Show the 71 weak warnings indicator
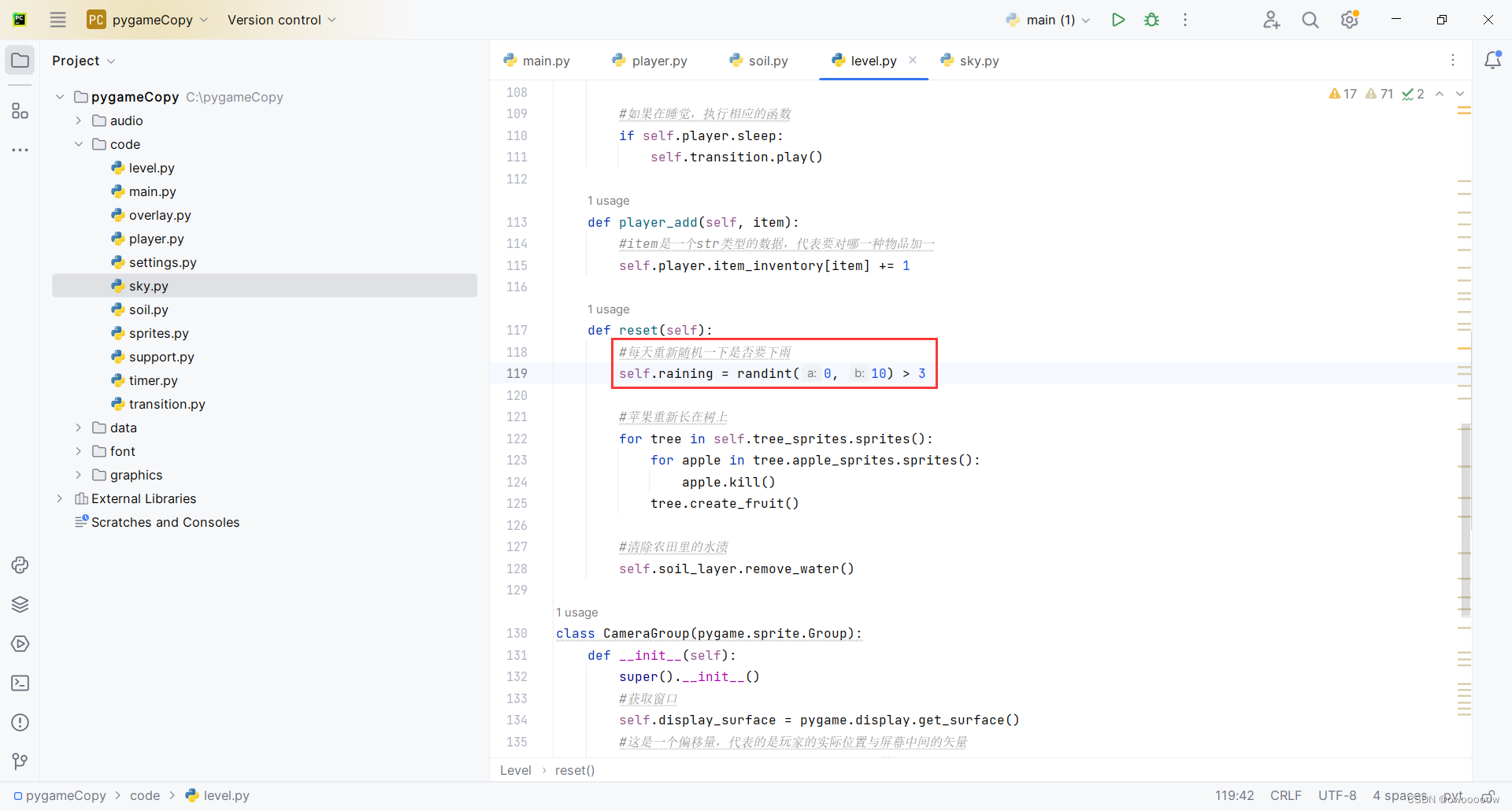The width and height of the screenshot is (1512, 811). pyautogui.click(x=1379, y=94)
